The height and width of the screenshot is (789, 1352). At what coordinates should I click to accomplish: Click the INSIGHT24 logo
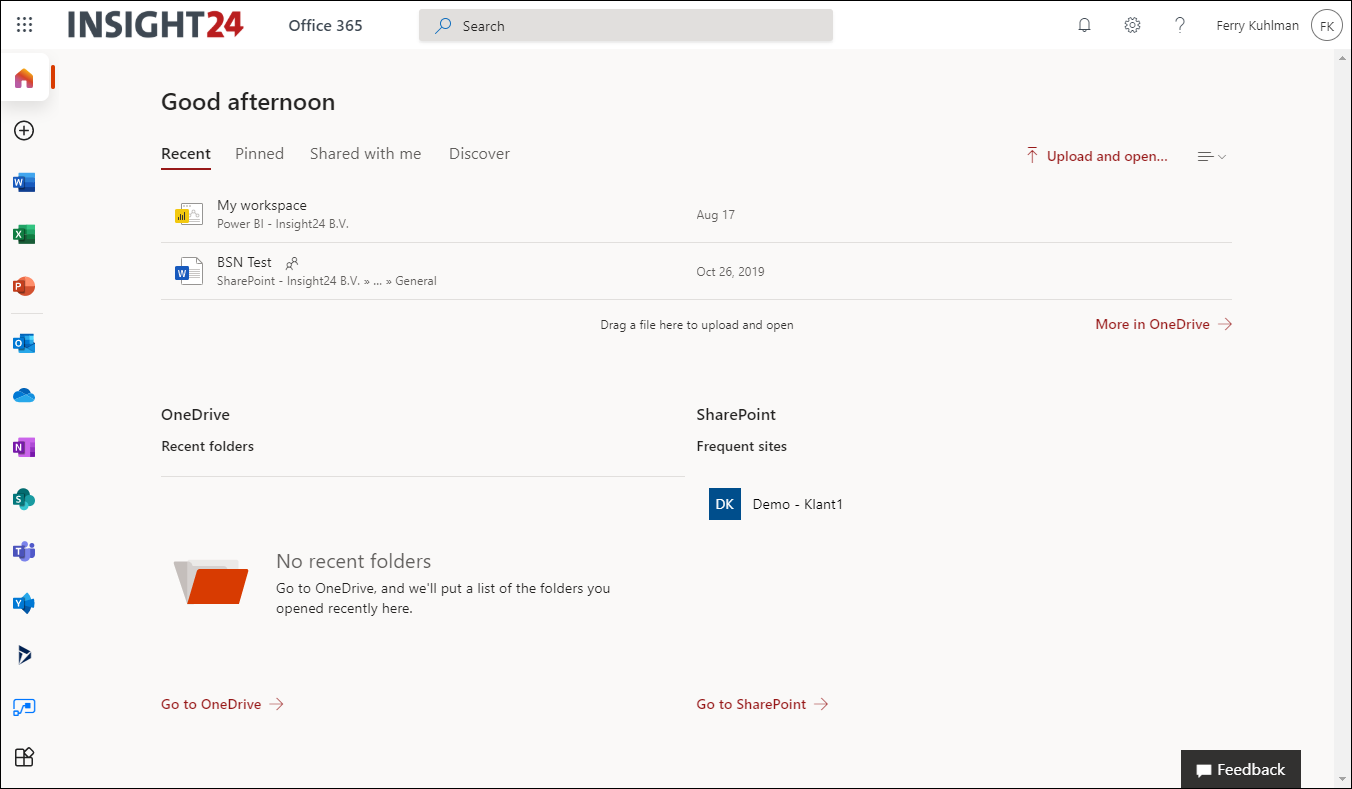coord(156,25)
